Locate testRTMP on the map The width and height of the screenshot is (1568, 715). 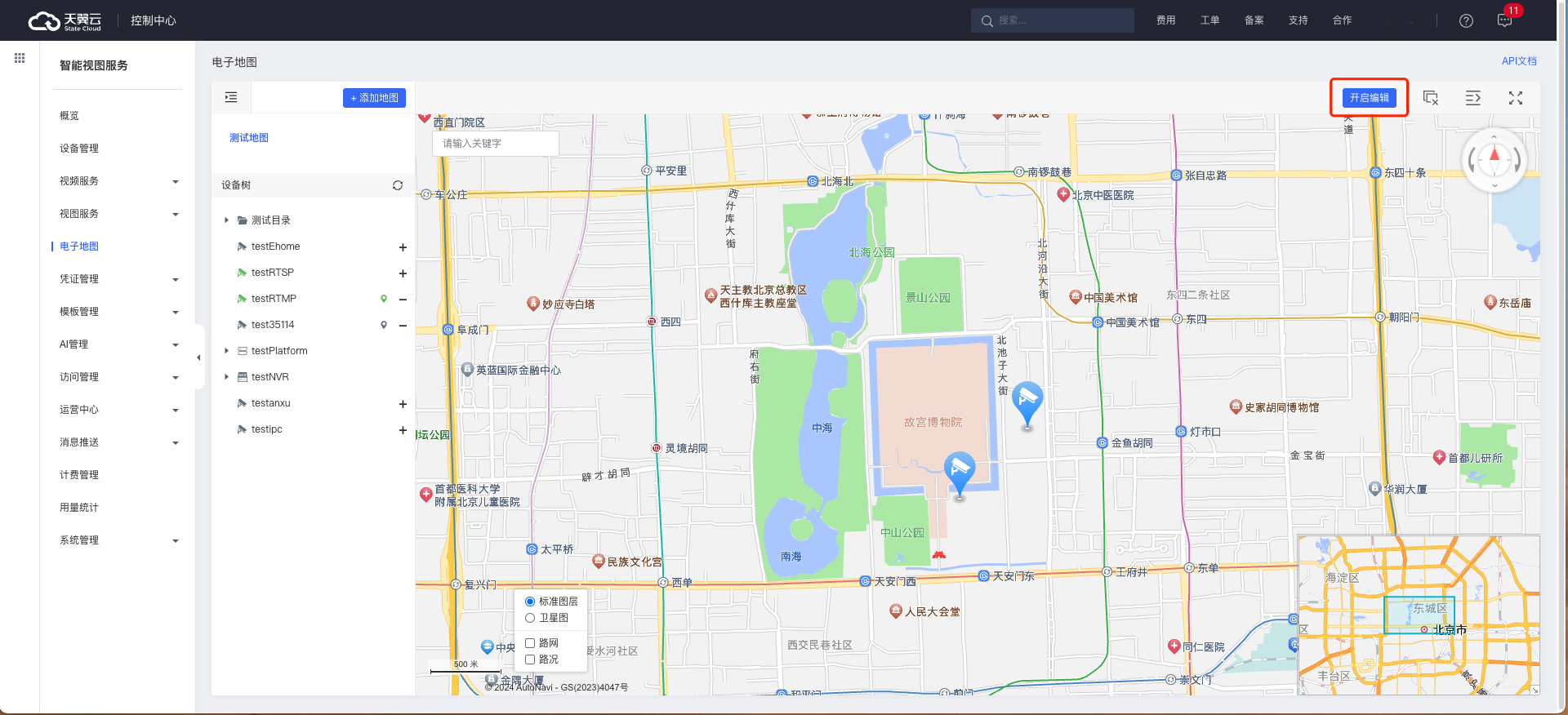point(384,299)
